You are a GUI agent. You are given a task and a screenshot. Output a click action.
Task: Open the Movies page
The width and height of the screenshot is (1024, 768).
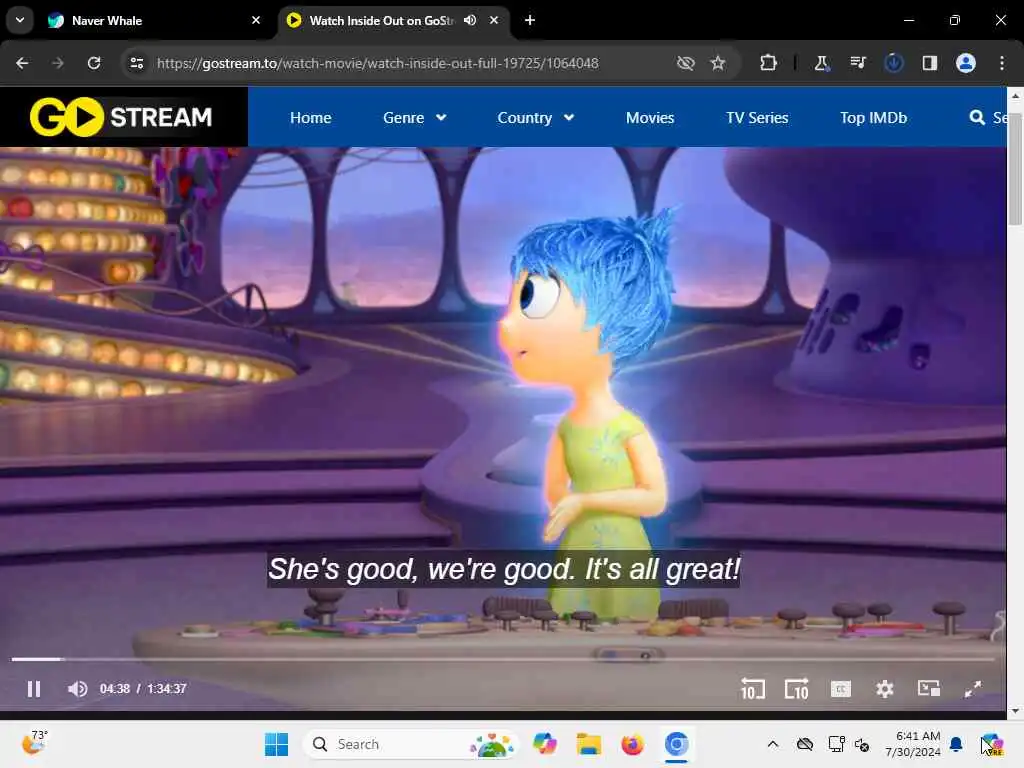tap(650, 118)
